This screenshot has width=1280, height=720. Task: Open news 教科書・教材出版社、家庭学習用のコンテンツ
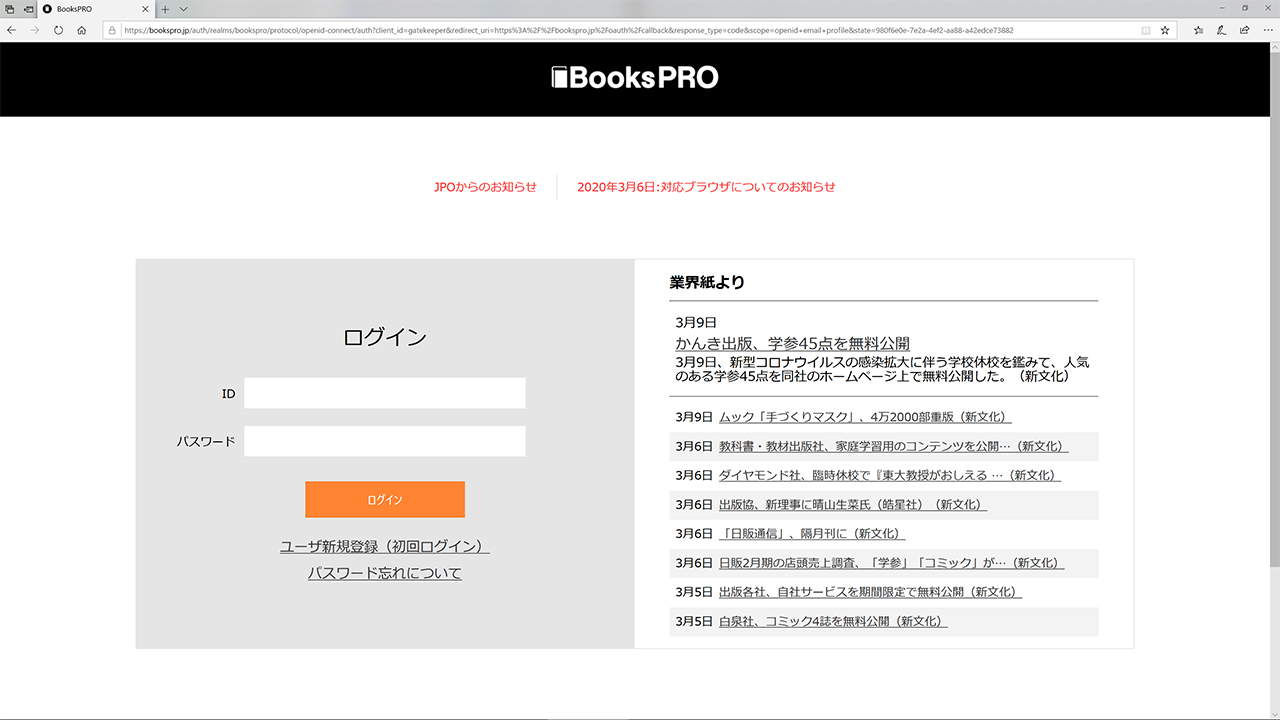(894, 447)
